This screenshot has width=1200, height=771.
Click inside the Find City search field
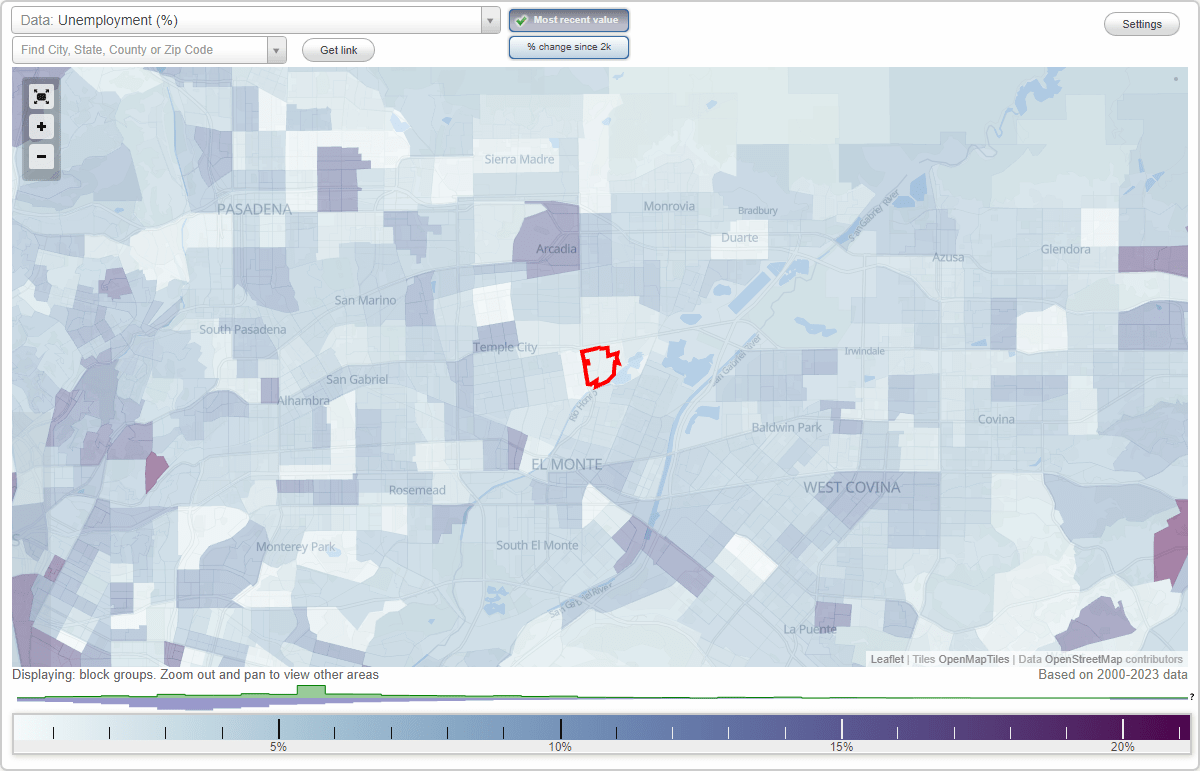pos(140,49)
